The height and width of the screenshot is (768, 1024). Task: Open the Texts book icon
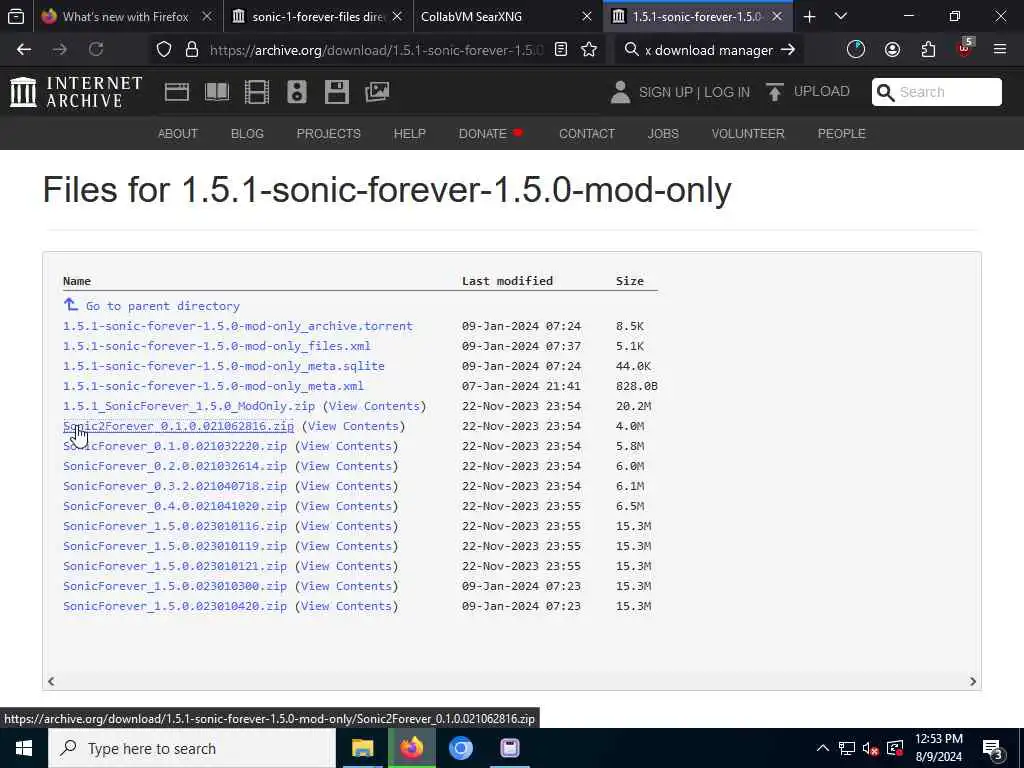click(217, 92)
